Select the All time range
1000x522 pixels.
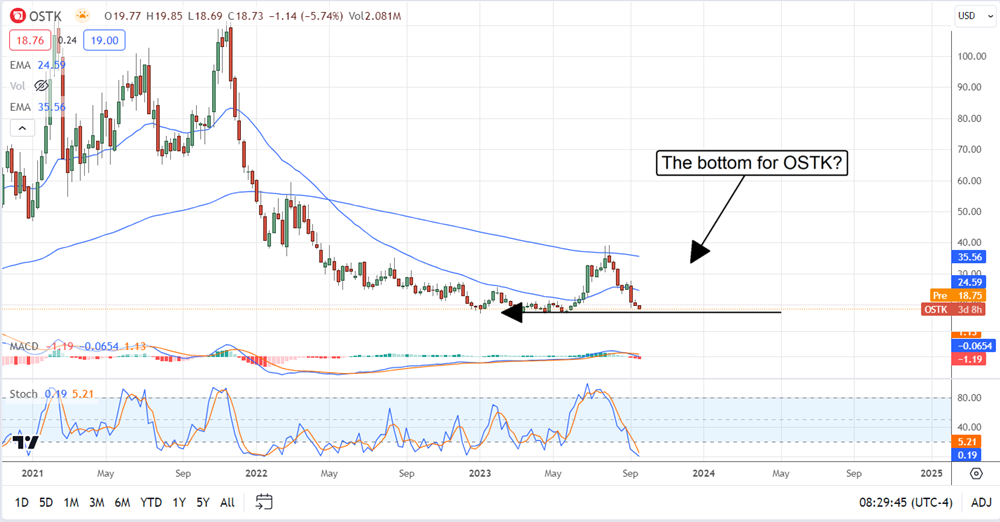tap(227, 503)
